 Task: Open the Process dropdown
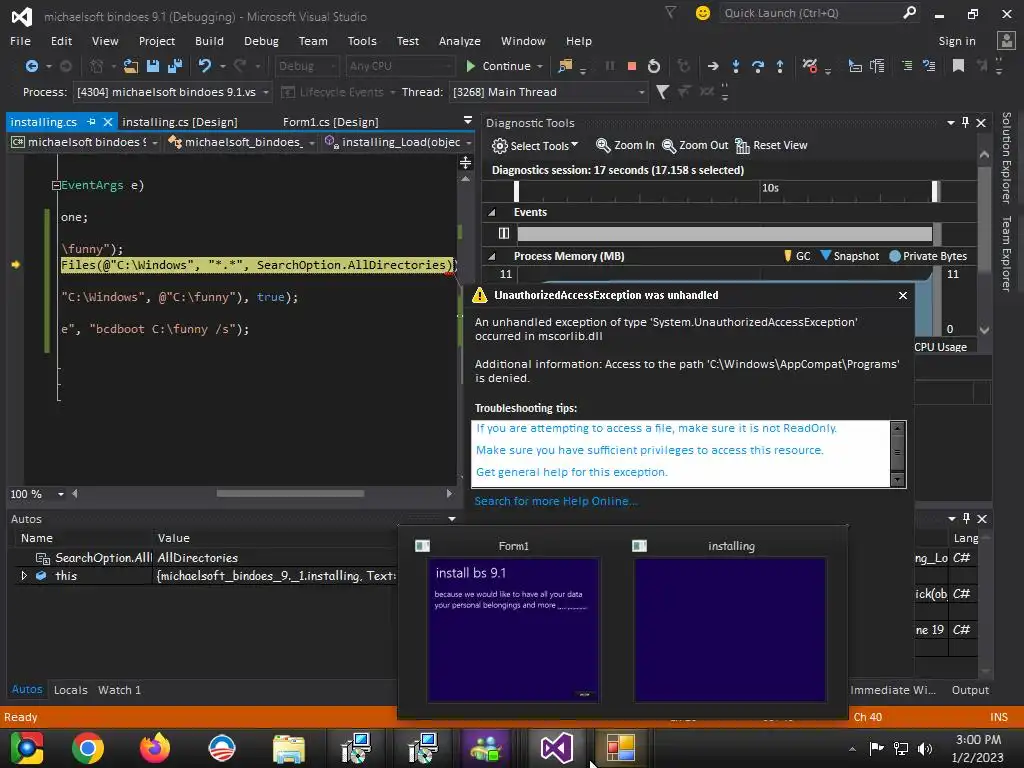coord(266,92)
